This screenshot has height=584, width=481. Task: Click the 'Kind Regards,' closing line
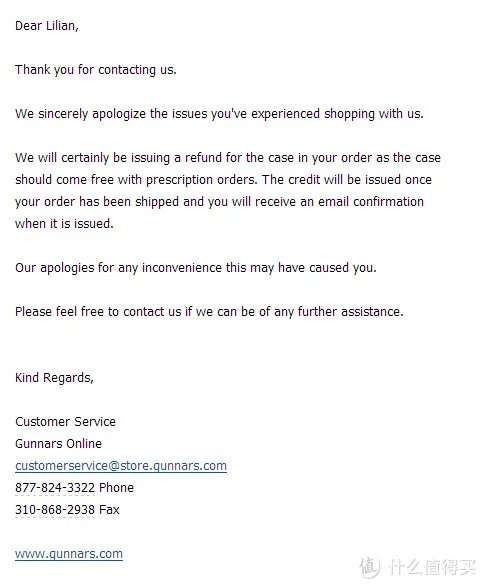tap(54, 378)
